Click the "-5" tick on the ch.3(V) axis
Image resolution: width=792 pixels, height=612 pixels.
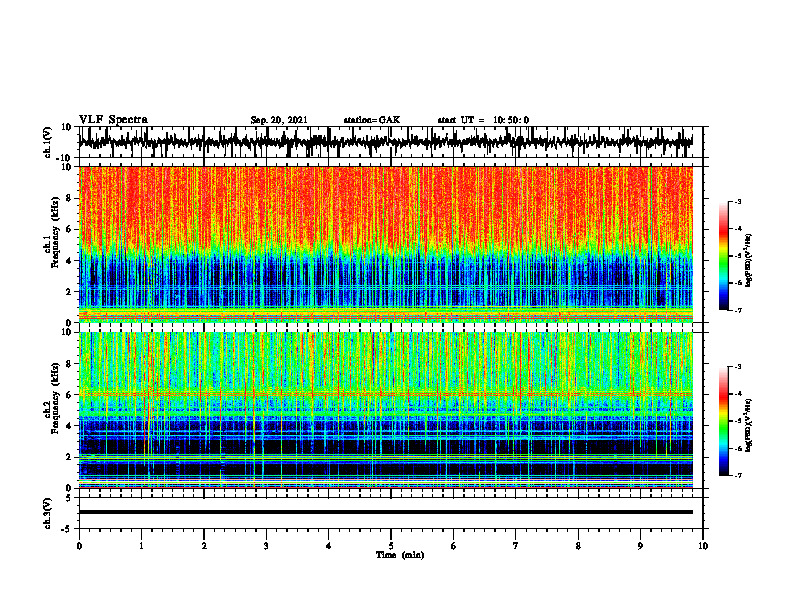(67, 529)
